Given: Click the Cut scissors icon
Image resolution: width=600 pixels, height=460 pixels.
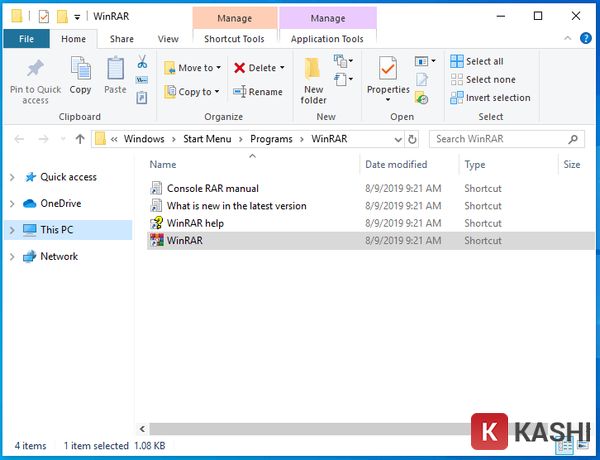Looking at the screenshot, I should coord(142,61).
